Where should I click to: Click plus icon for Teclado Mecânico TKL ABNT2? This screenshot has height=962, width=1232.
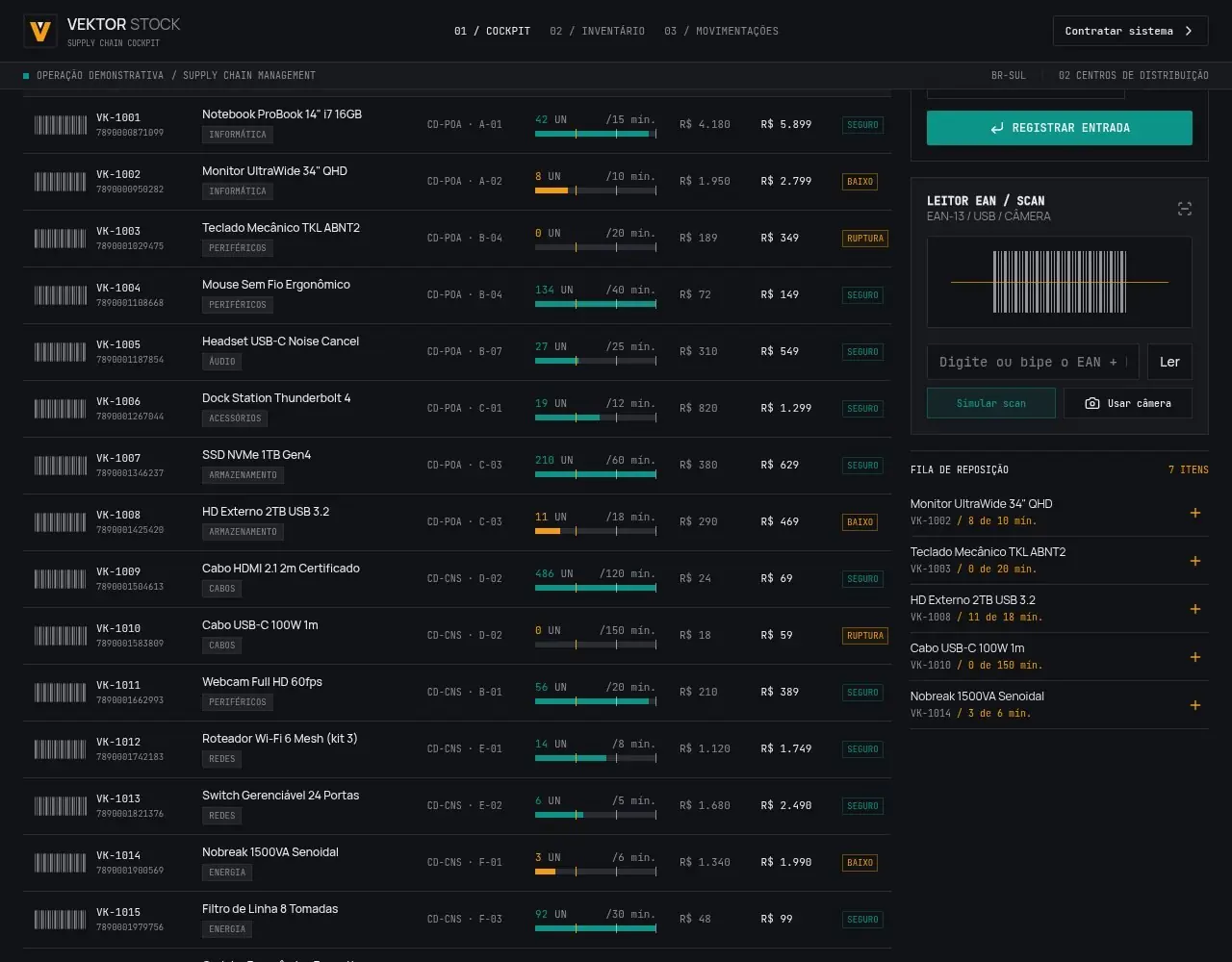coord(1195,561)
